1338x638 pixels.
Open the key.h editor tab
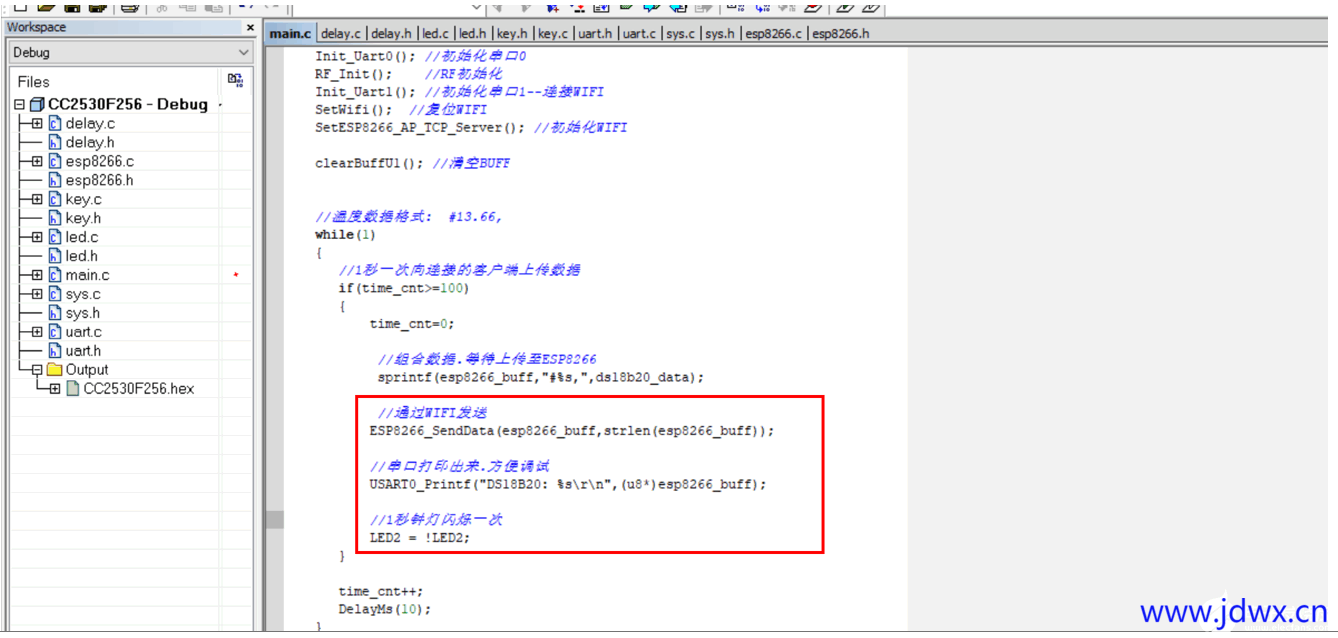tap(514, 34)
